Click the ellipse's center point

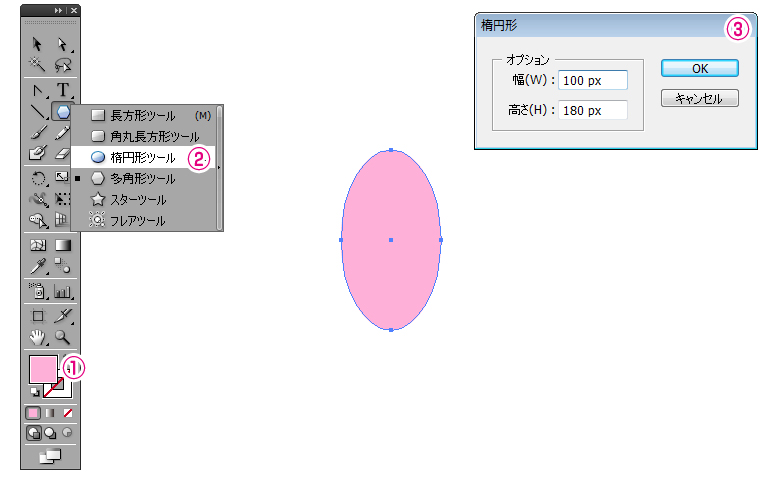[x=391, y=240]
